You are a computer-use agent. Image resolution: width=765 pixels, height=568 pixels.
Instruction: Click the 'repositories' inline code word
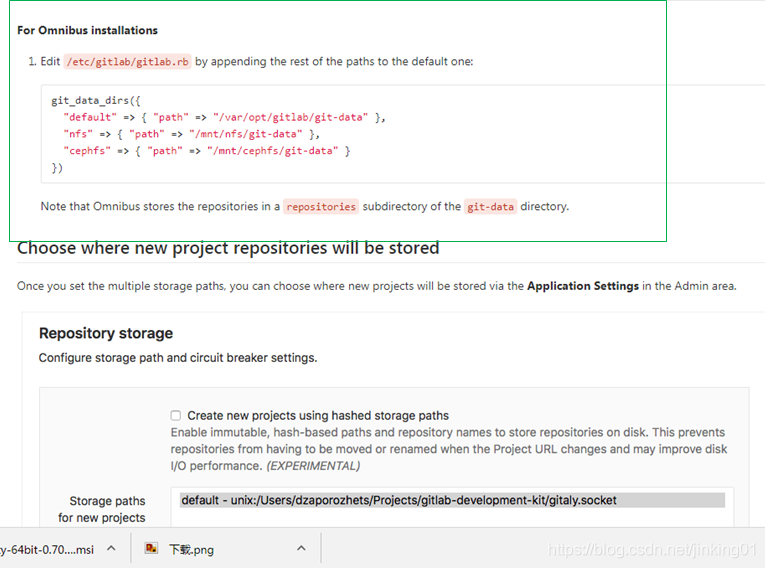point(321,207)
